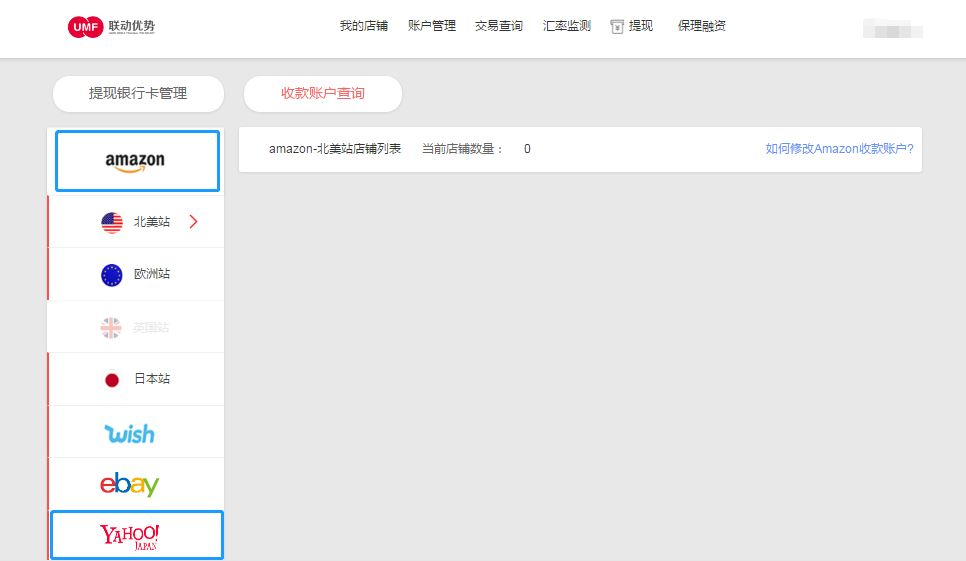This screenshot has height=561, width=966.
Task: Select the greyed 英国站 text
Action: pos(151,328)
